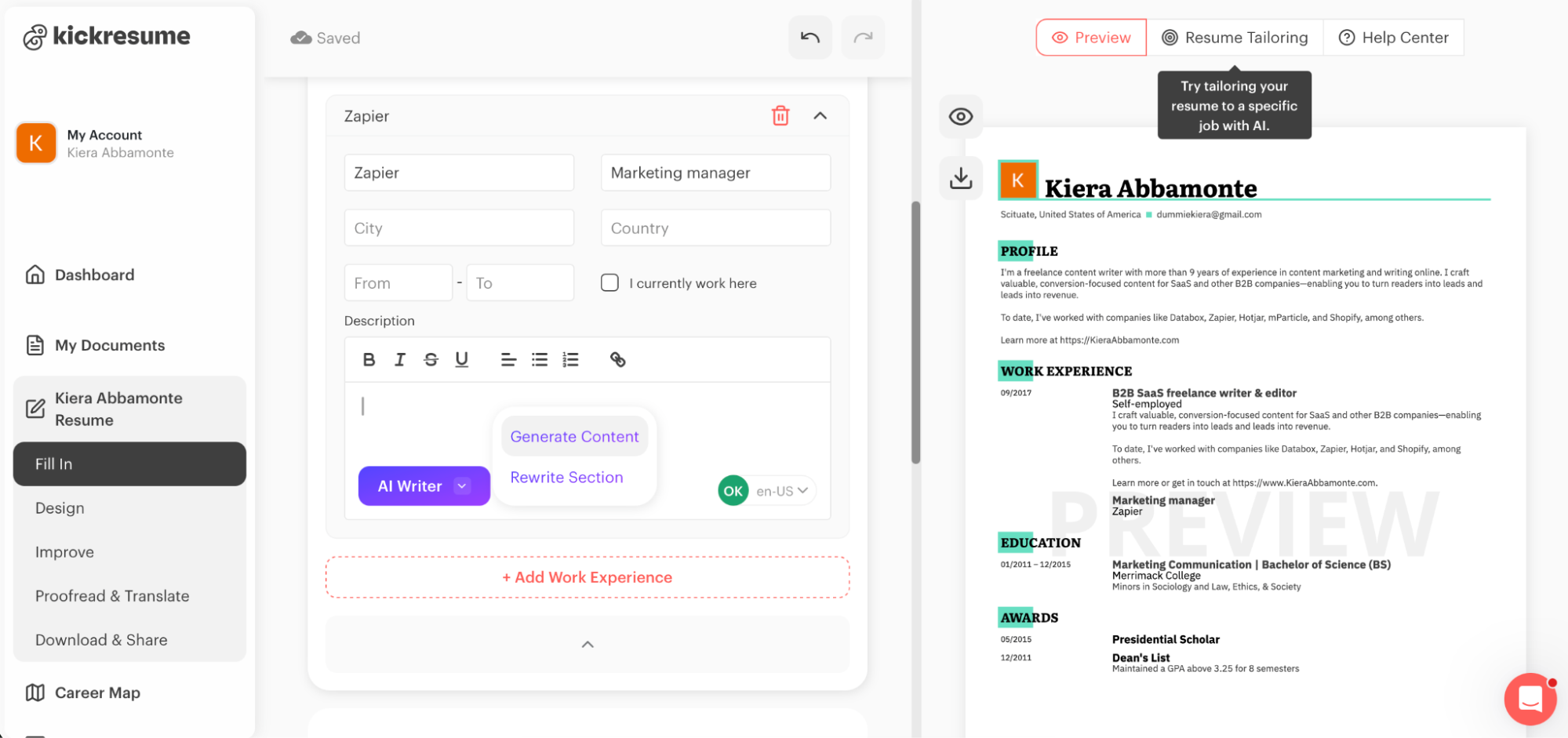Click AWARDS heading in preview
The width and height of the screenshot is (1568, 738).
[1029, 618]
